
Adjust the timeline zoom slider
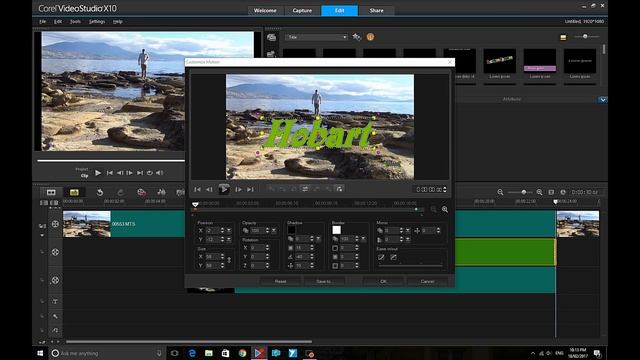tap(523, 192)
